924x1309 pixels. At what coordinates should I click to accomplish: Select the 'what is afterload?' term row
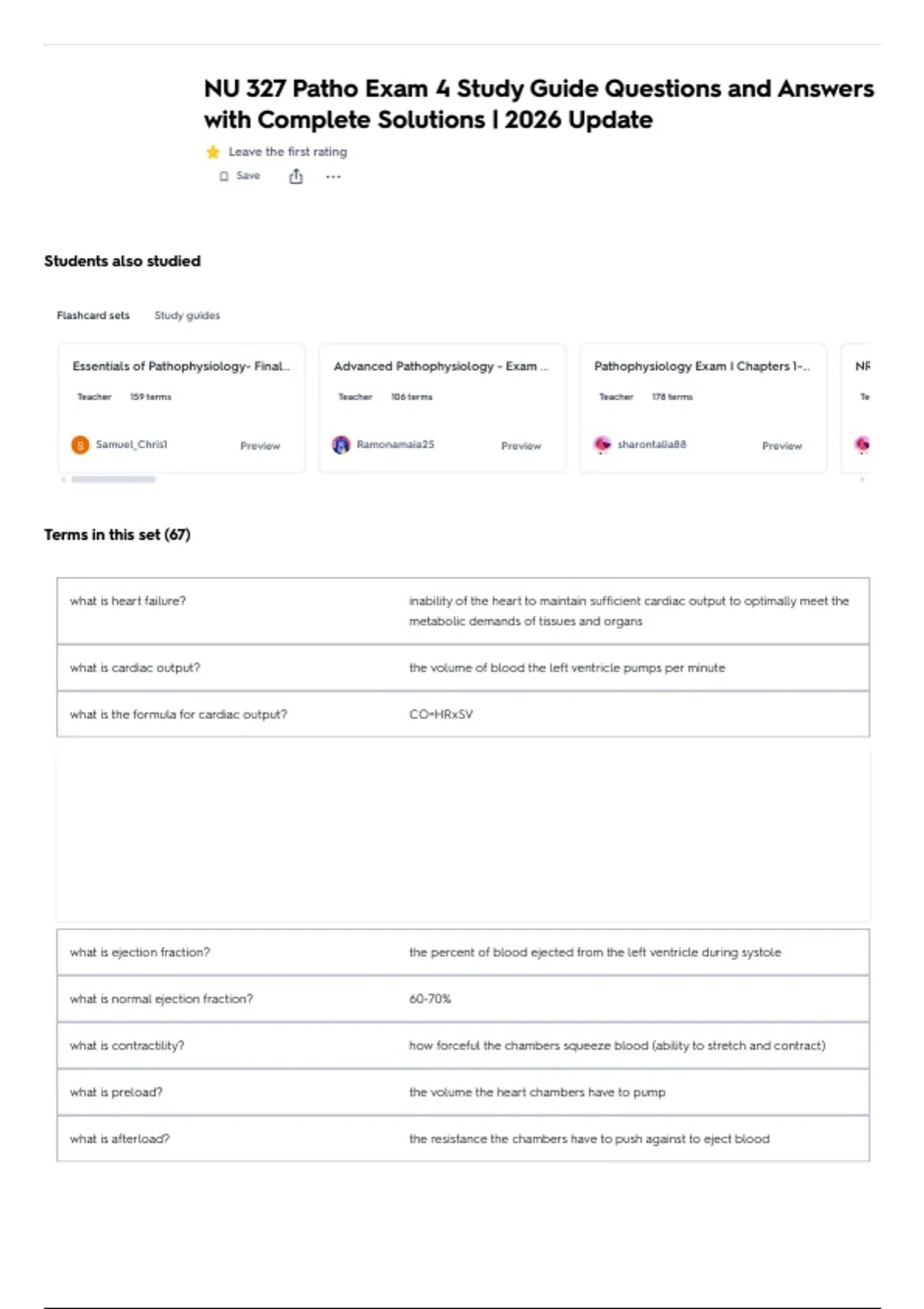point(463,1138)
